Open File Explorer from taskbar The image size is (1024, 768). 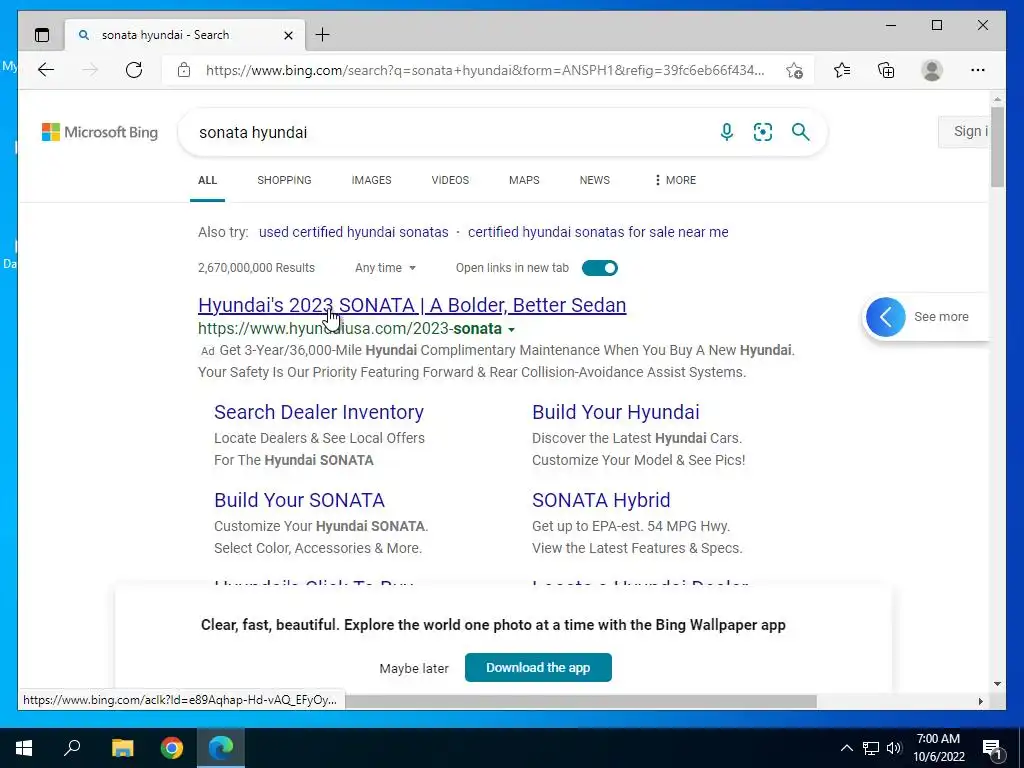click(122, 748)
